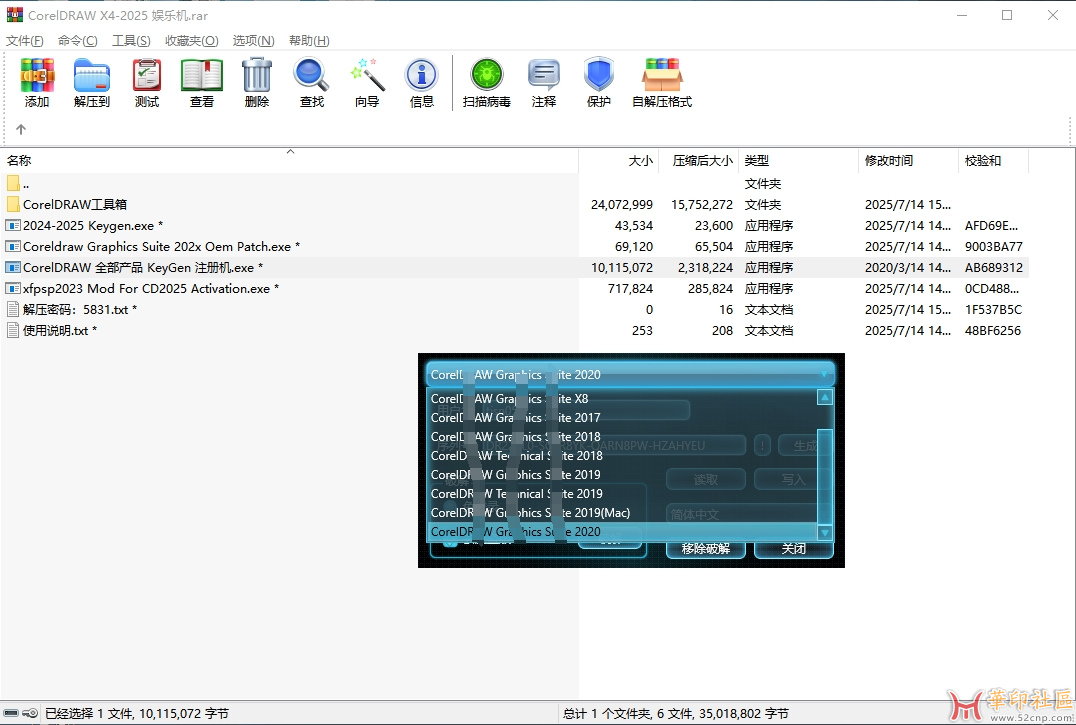Viewport: 1076px width, 725px height.
Task: Click the checksum value 48BF6256
Action: click(x=993, y=331)
